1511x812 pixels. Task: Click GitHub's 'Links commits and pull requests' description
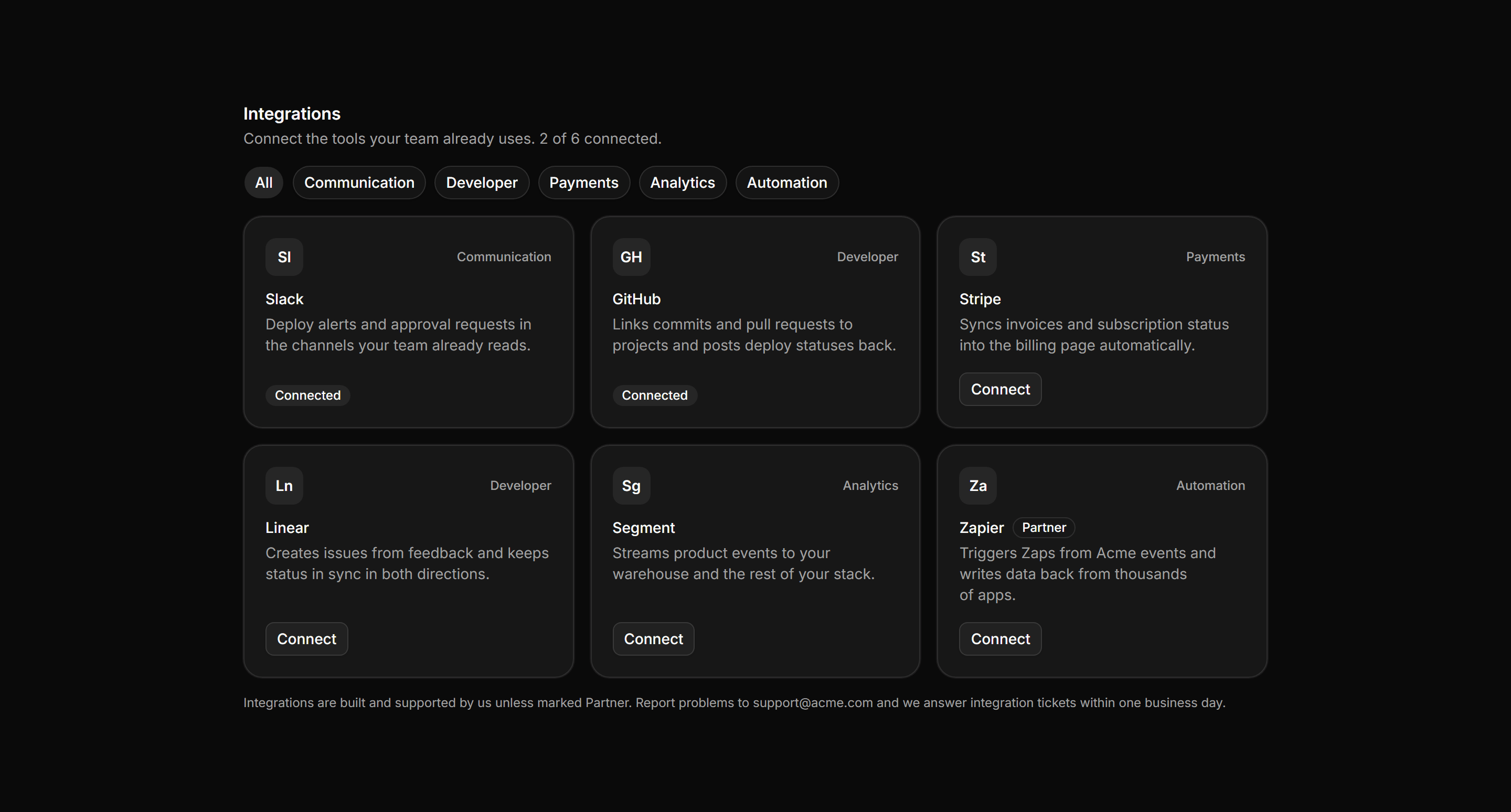754,335
